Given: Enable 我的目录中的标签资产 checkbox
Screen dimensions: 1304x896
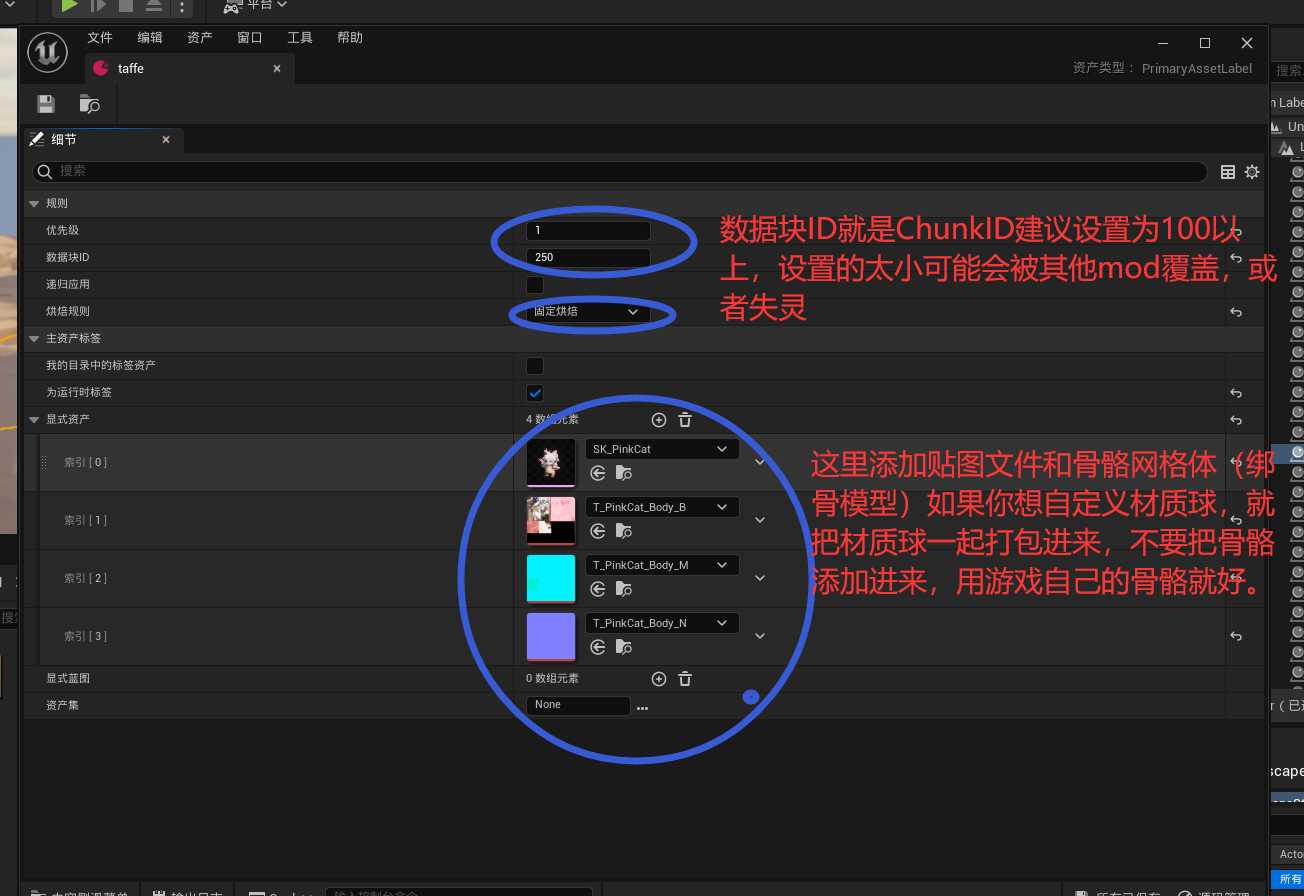Looking at the screenshot, I should [535, 366].
